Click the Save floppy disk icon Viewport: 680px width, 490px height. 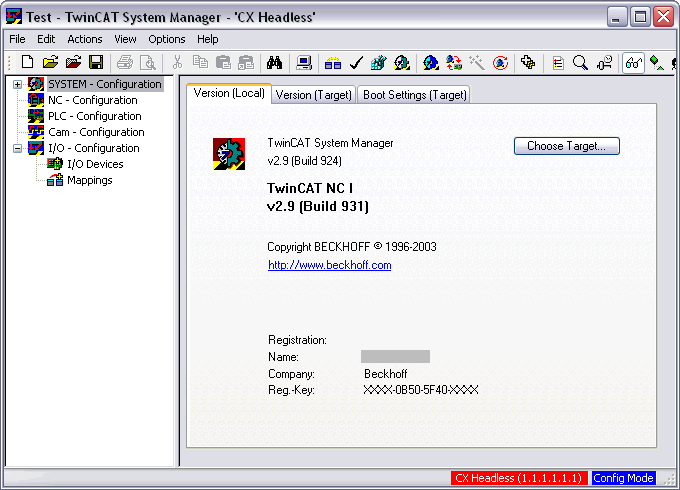(x=96, y=62)
